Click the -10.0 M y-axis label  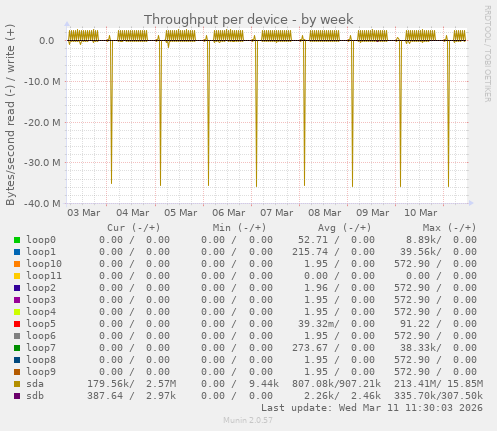(x=42, y=81)
